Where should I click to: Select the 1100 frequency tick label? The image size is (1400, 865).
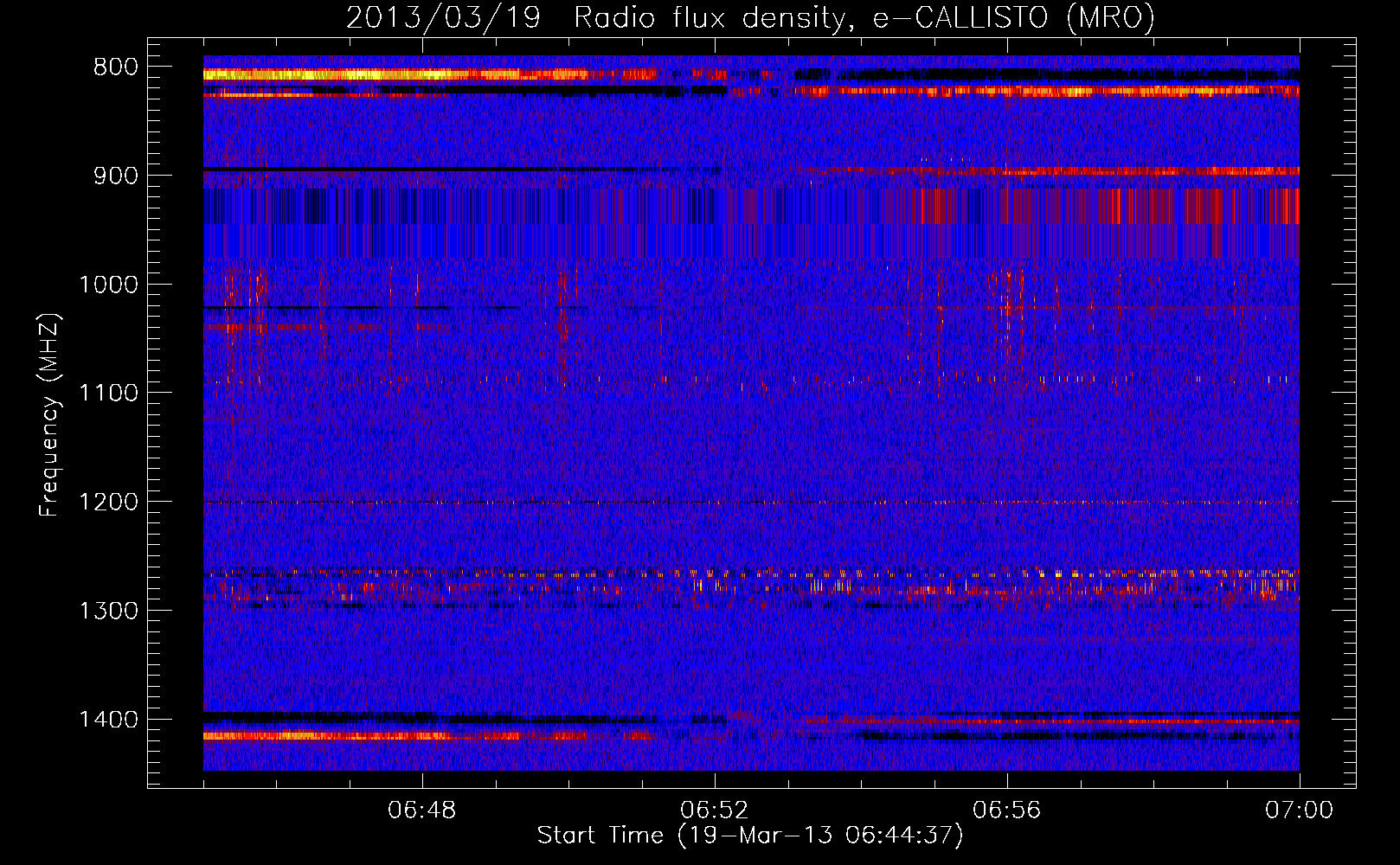pos(108,394)
